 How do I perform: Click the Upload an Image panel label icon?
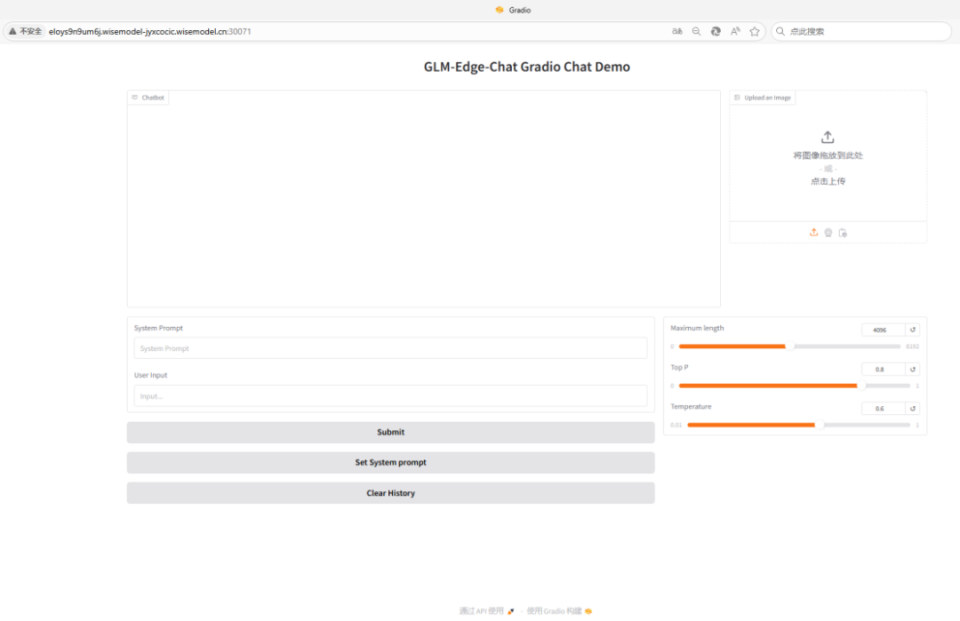coord(737,97)
